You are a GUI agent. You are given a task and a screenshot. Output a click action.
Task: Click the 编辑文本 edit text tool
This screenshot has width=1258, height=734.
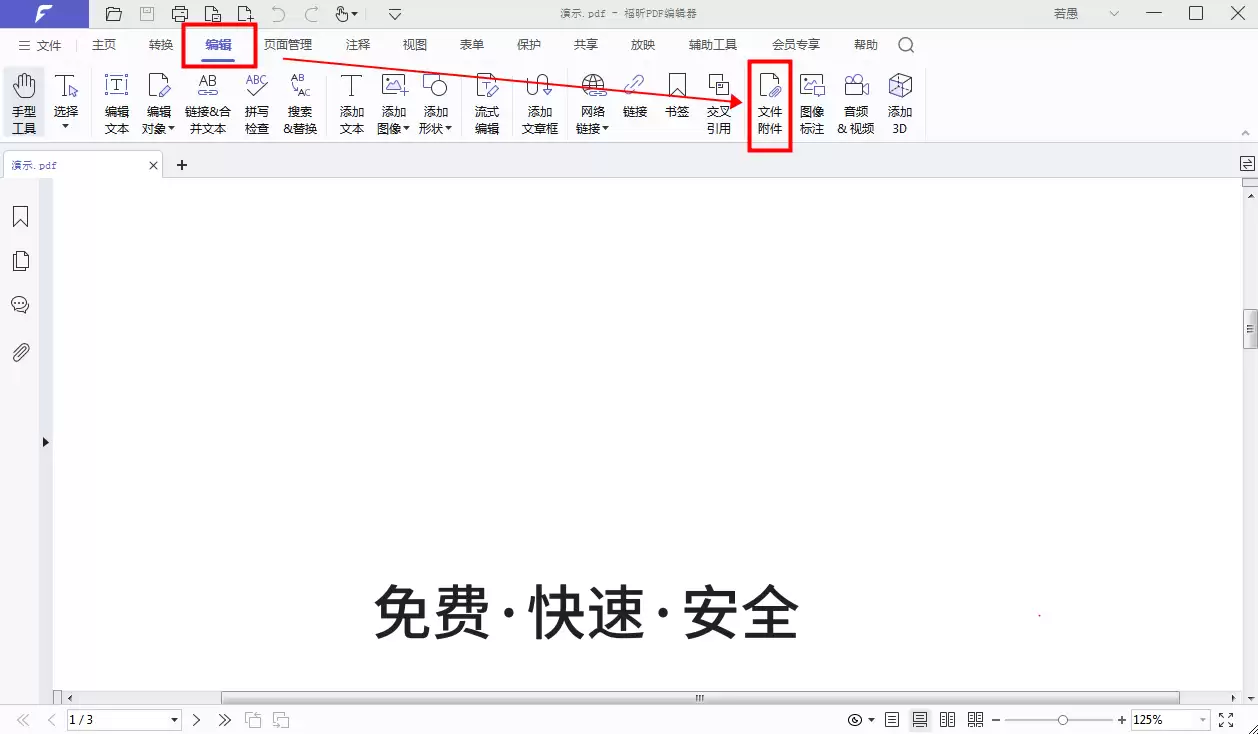pyautogui.click(x=117, y=103)
